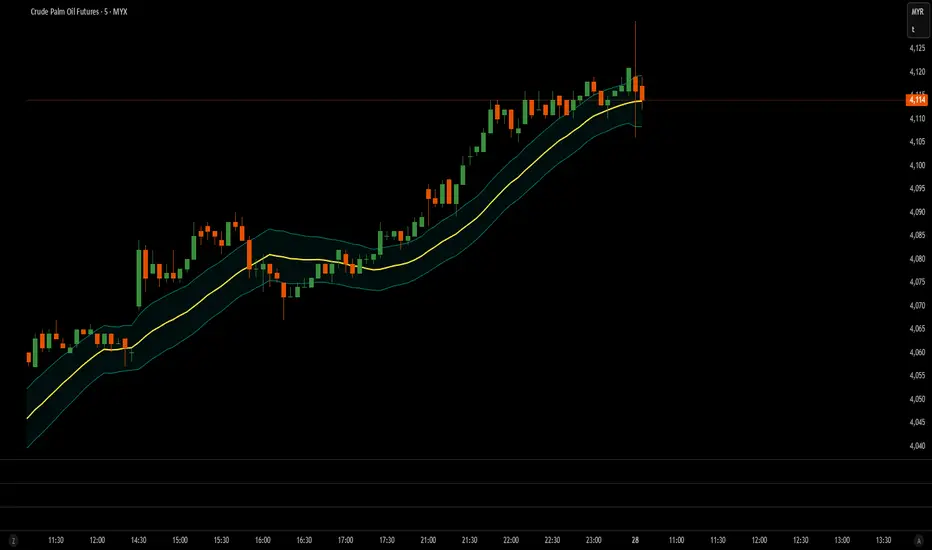The height and width of the screenshot is (550, 932).
Task: Click the Crude Palm Oil Futures chart title
Action: click(x=78, y=11)
